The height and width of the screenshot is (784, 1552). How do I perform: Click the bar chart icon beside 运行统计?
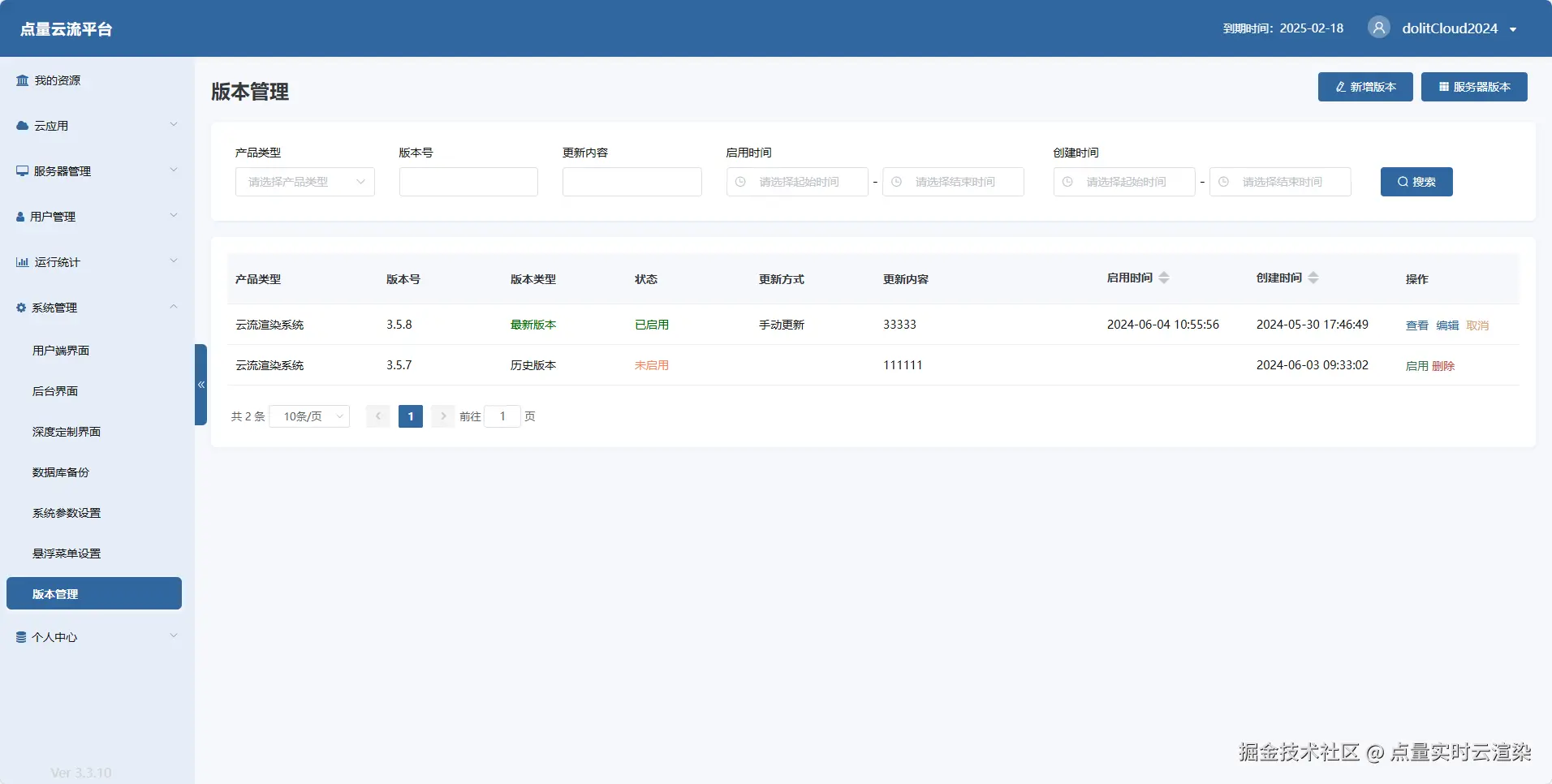point(22,262)
